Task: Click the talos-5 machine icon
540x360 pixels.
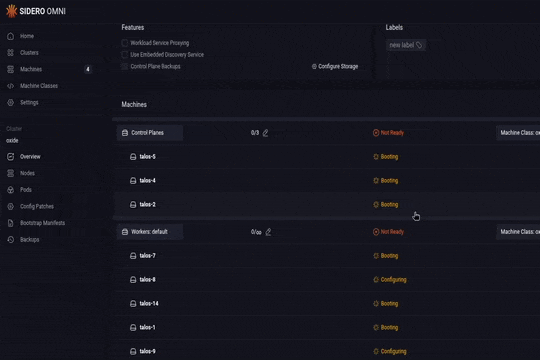Action: [133, 157]
